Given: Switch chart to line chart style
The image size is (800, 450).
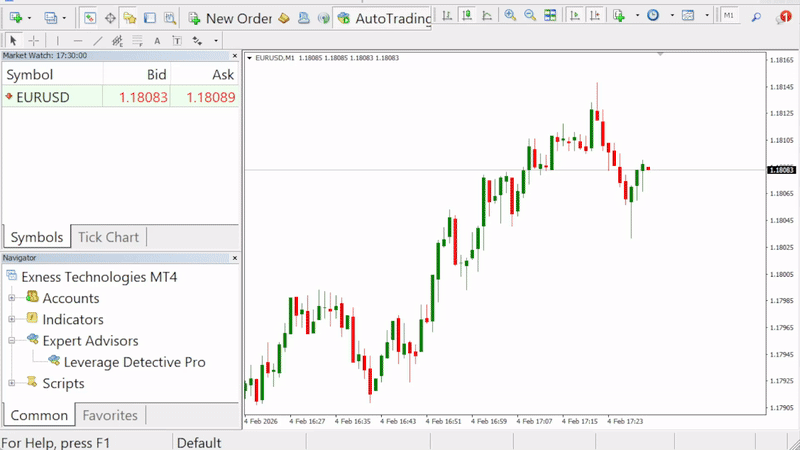Looking at the screenshot, I should [x=487, y=16].
